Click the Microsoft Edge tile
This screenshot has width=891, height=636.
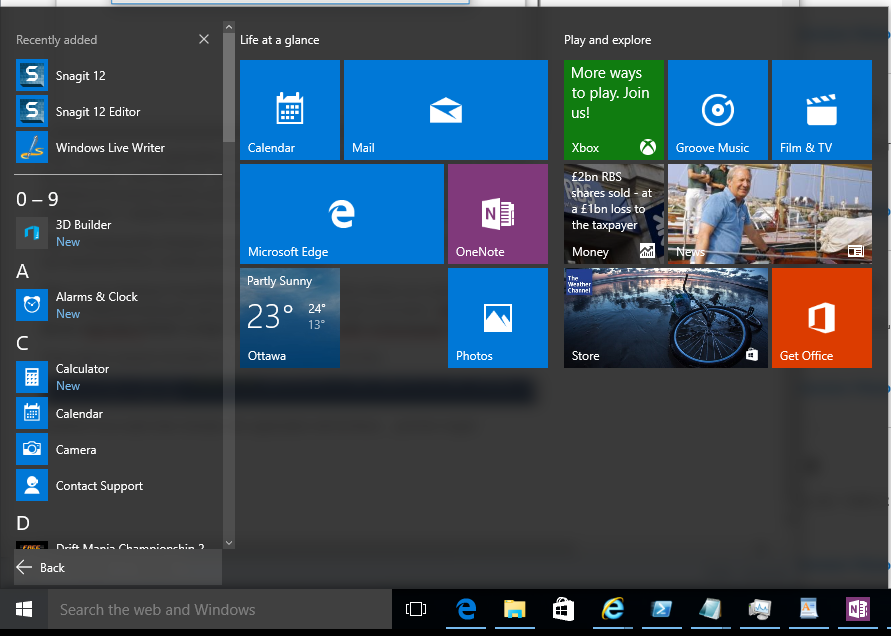click(341, 214)
